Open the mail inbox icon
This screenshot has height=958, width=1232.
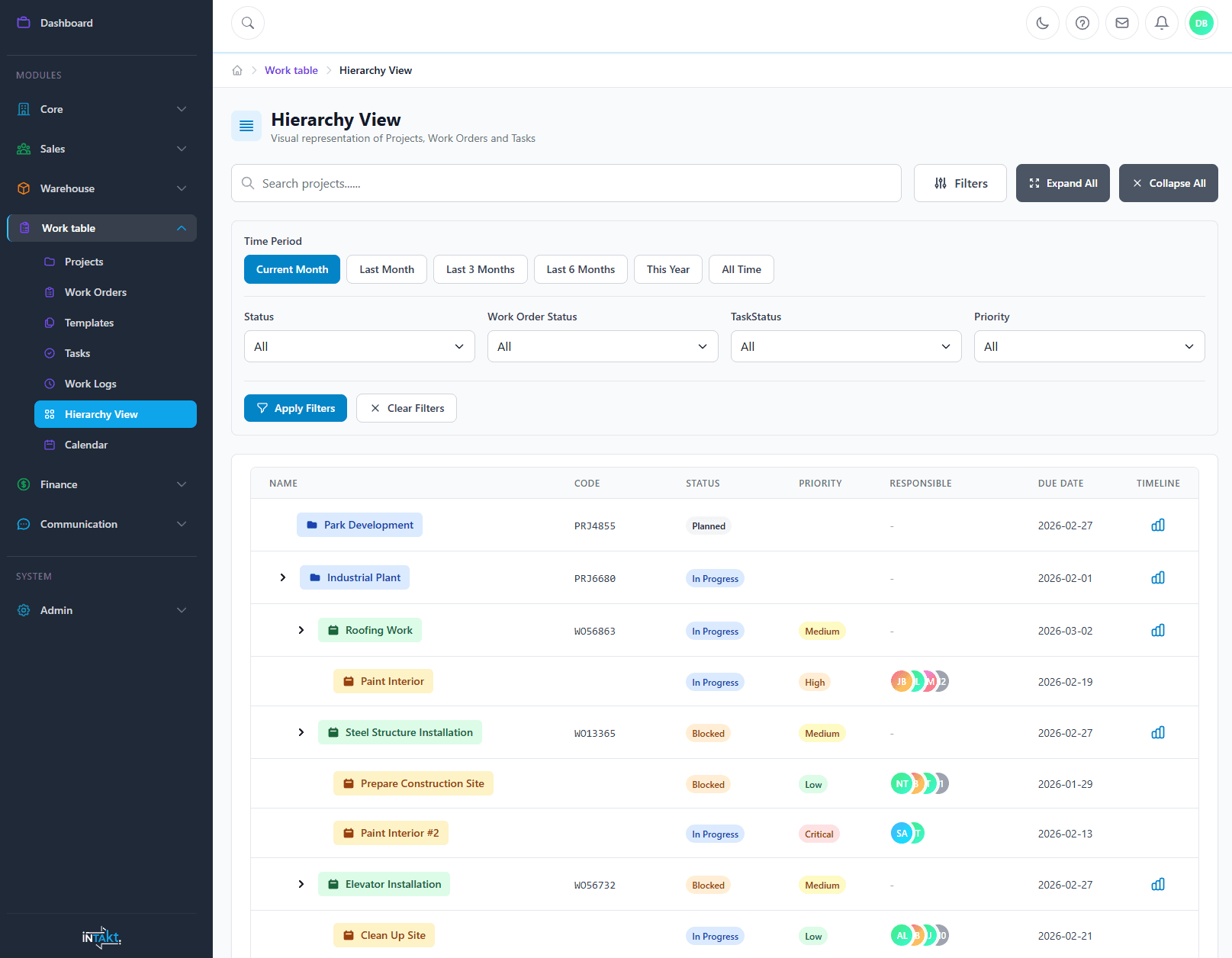pos(1121,23)
